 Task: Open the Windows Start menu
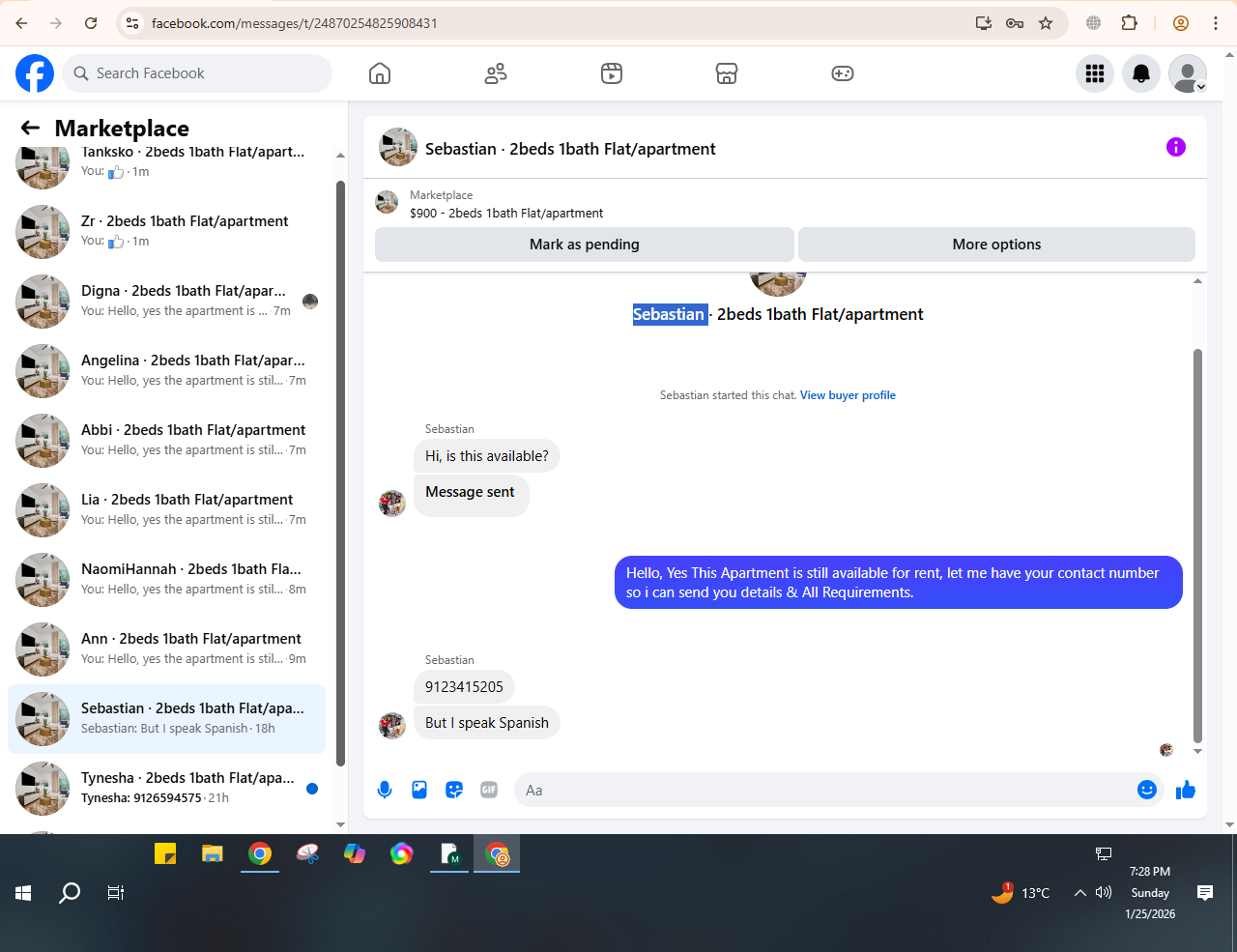click(x=23, y=893)
